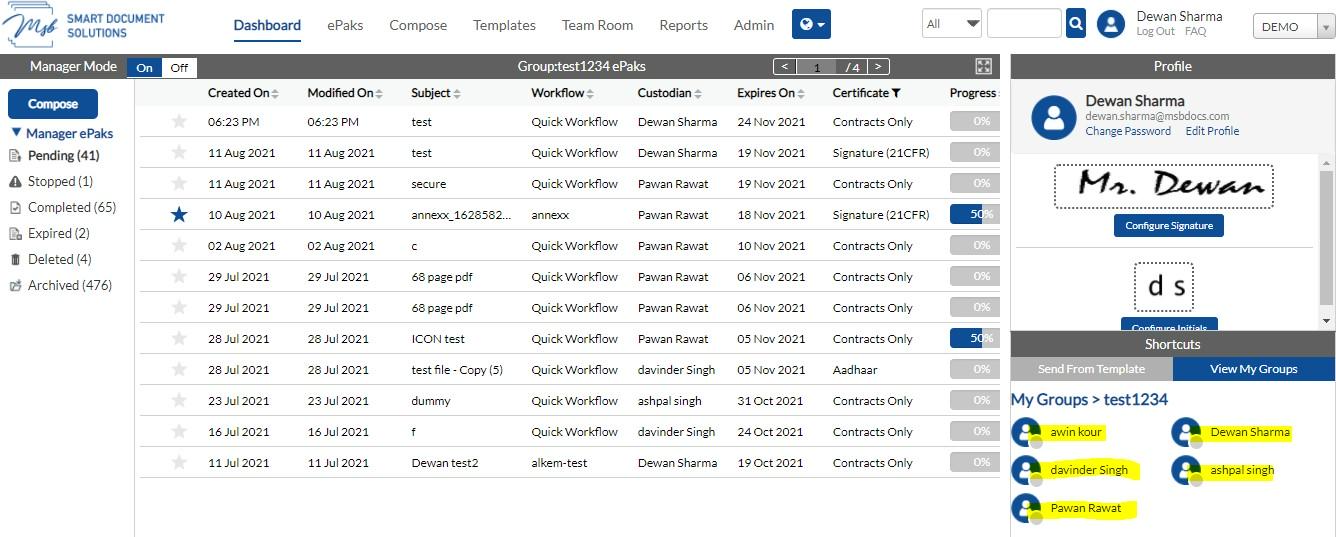
Task: Select Expired (2) folder
Action: [58, 233]
